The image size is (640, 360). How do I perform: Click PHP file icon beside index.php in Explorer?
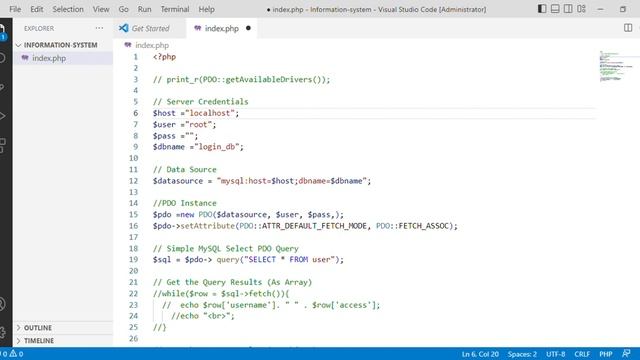[x=25, y=58]
